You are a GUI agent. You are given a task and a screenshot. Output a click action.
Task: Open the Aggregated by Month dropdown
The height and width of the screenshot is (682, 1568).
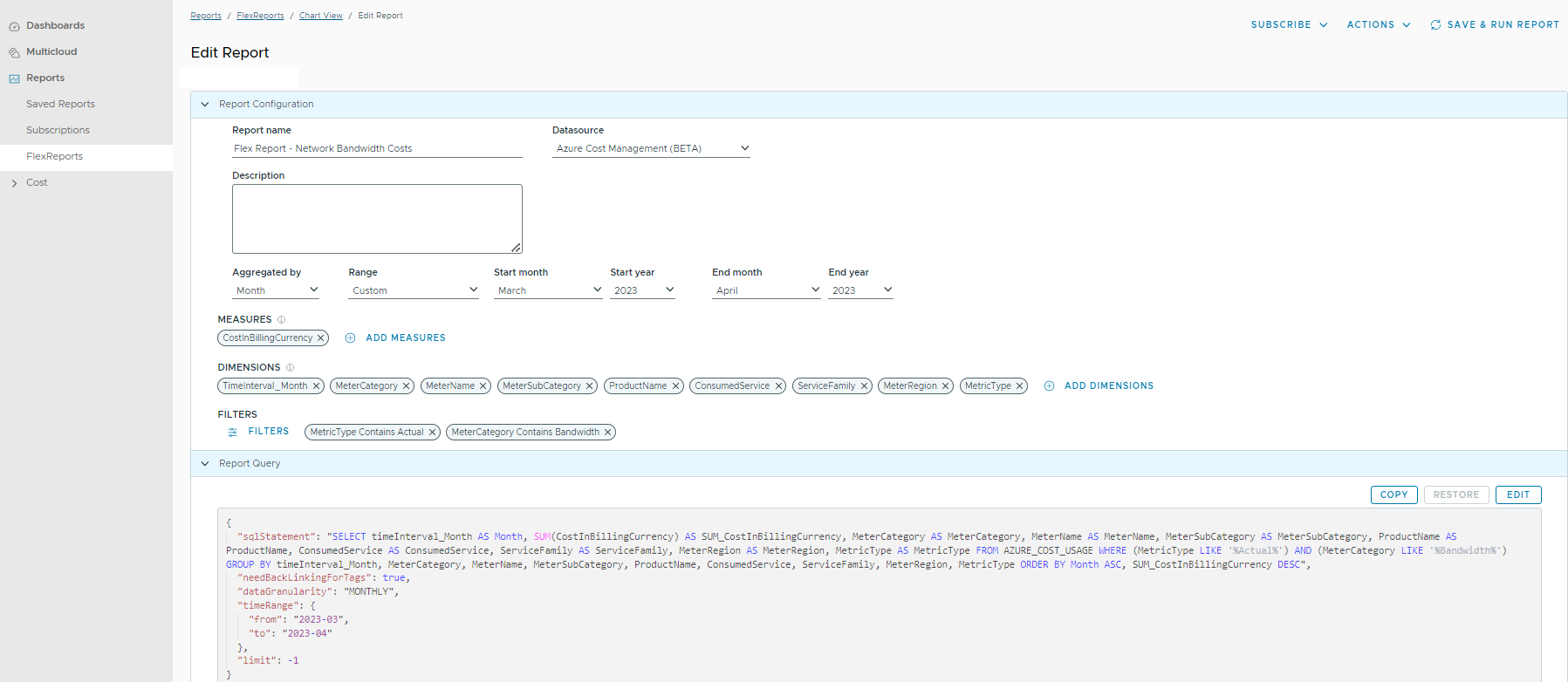[x=276, y=290]
